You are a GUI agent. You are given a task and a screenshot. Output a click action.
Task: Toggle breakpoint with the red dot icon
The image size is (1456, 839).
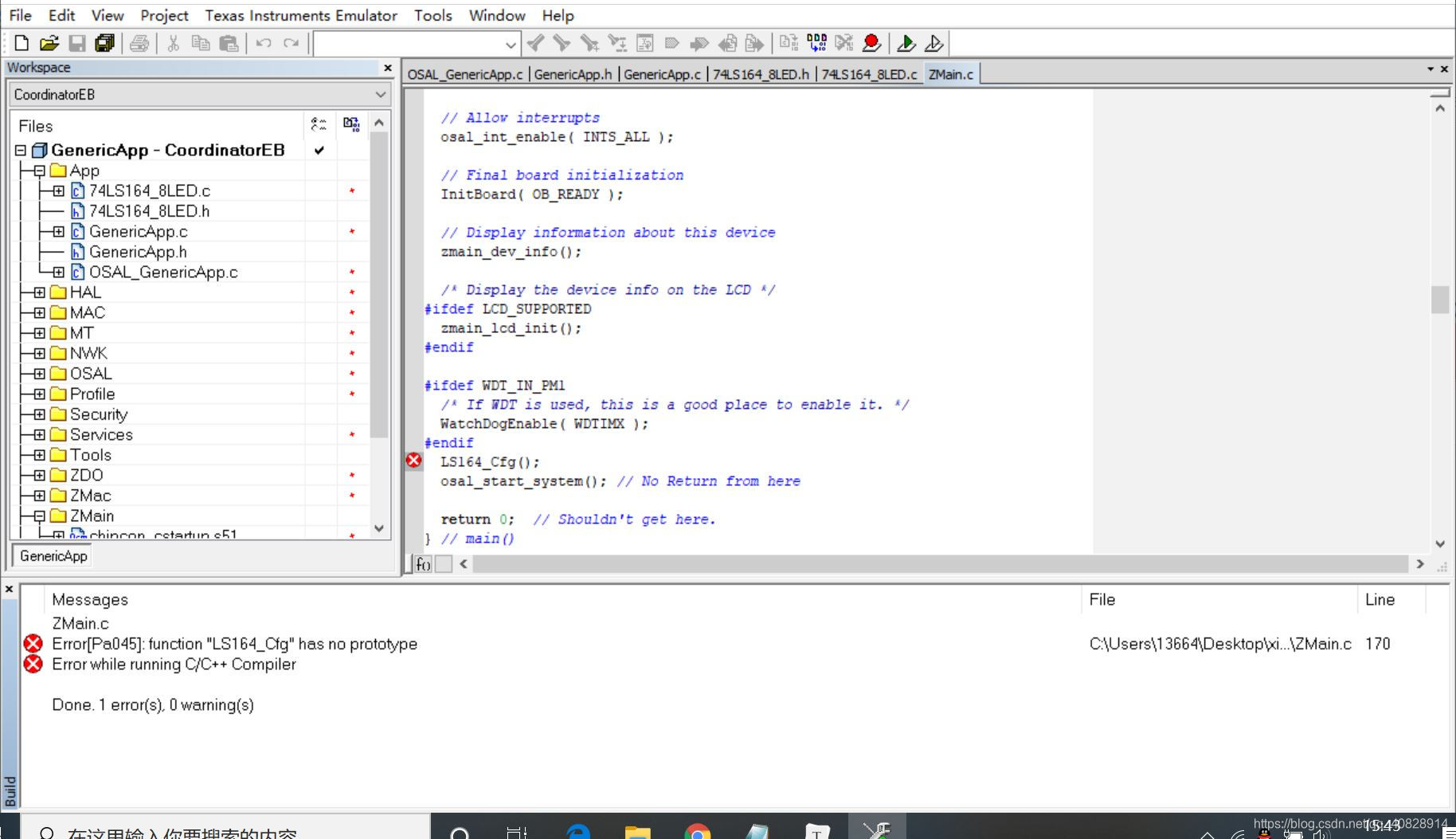point(871,43)
